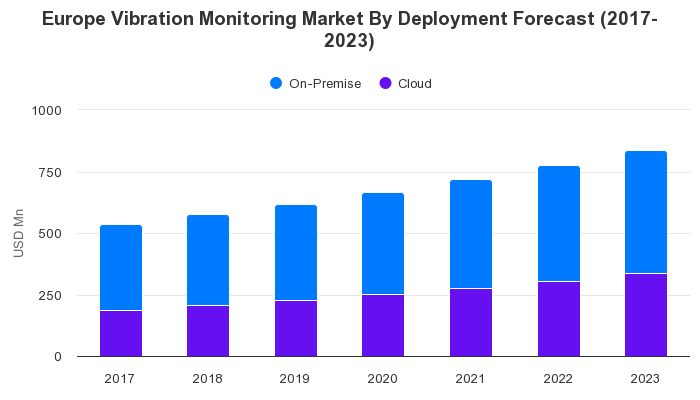Toggle the On-Premise legend entry

[x=316, y=83]
